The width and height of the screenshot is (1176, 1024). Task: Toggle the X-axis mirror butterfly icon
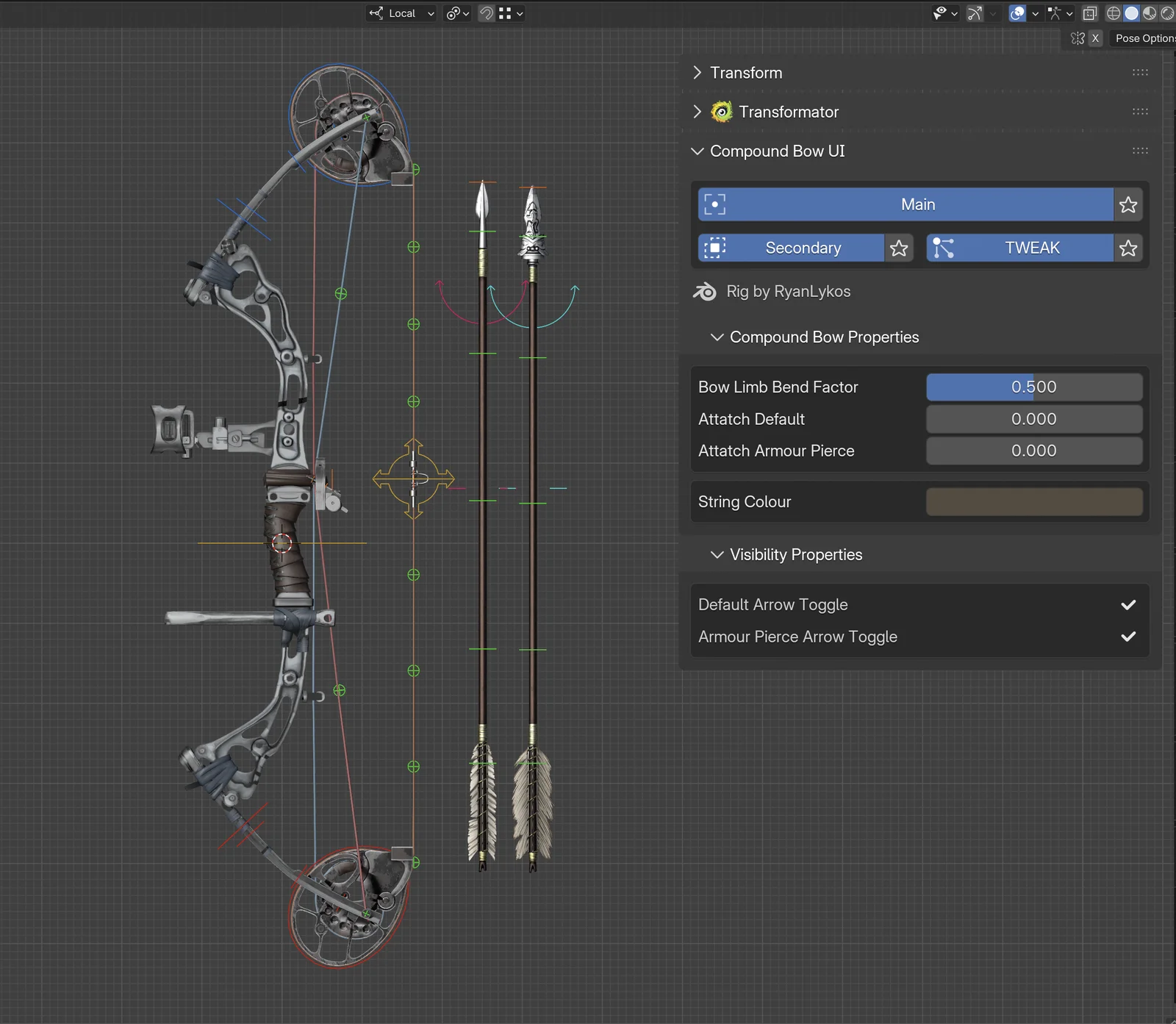coord(1078,37)
